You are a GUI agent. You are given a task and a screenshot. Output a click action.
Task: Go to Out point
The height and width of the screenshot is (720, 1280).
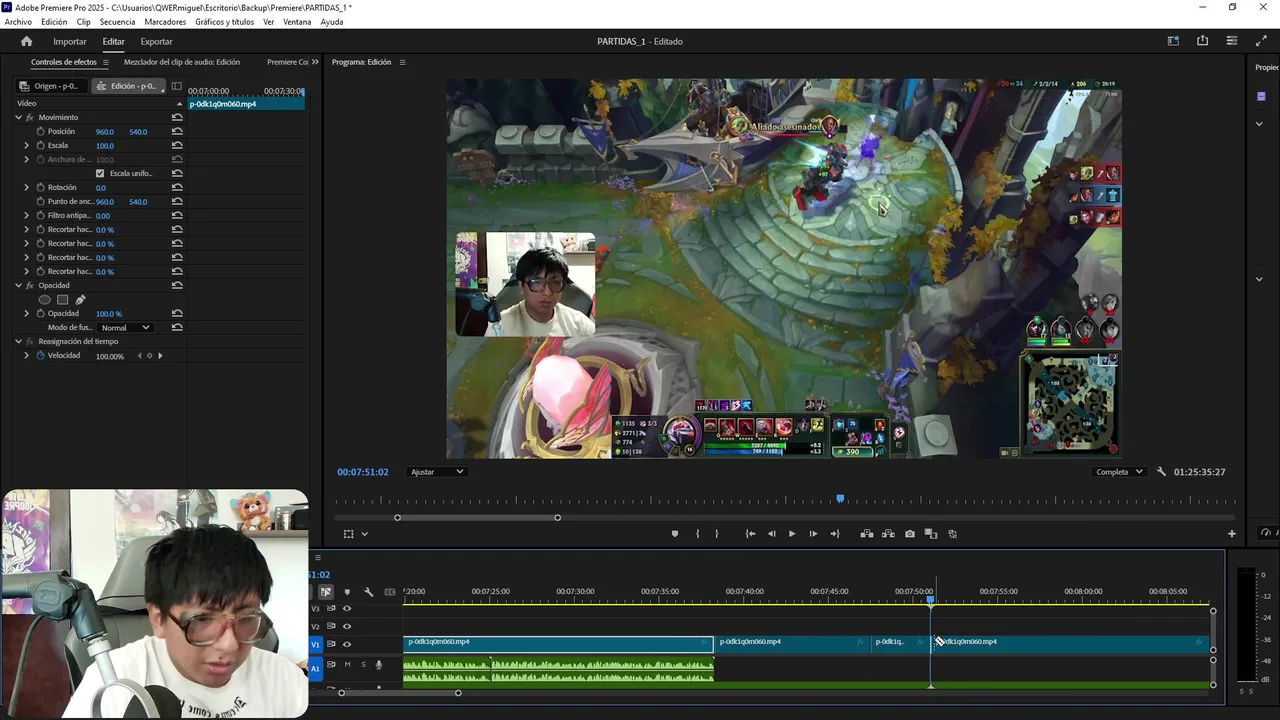[834, 534]
